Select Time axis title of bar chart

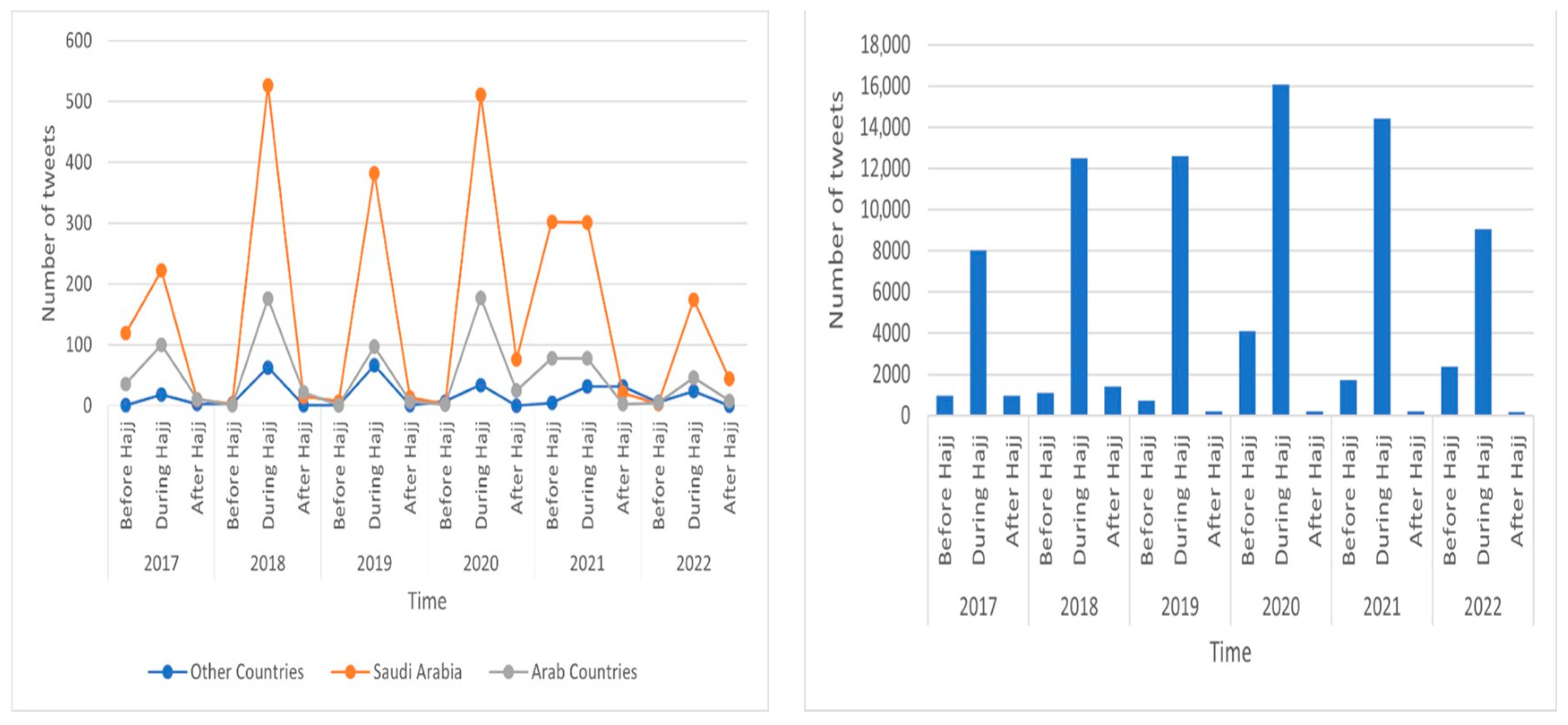[x=1230, y=652]
